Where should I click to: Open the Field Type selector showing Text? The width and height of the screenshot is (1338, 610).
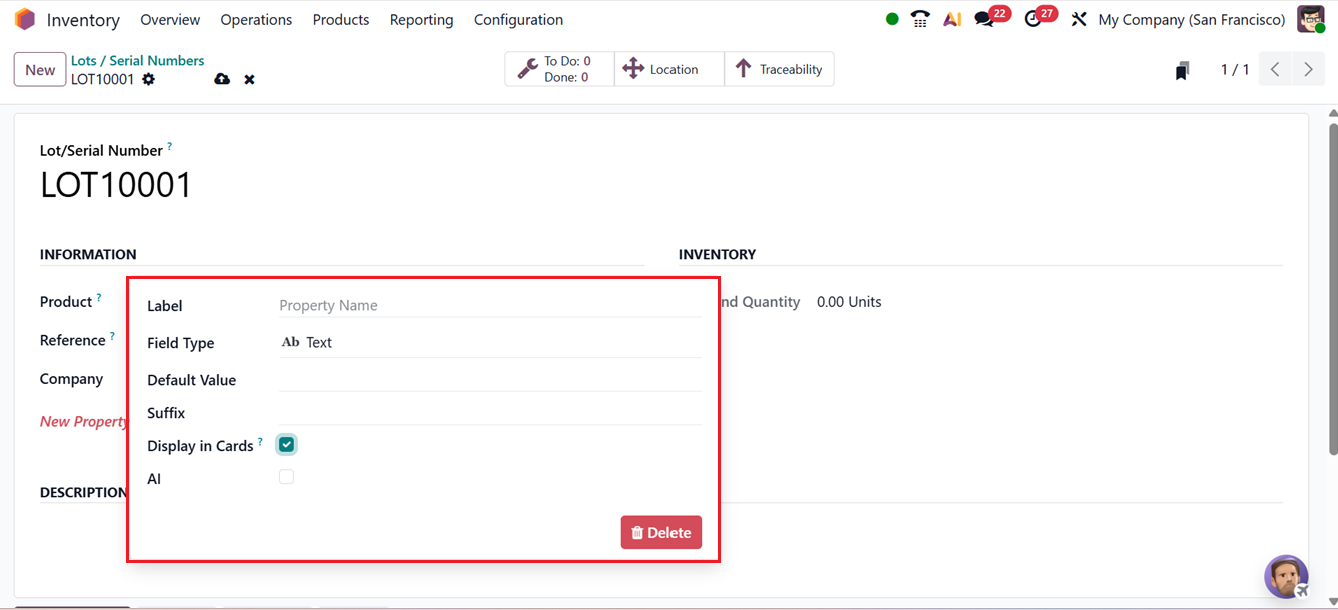tap(319, 342)
